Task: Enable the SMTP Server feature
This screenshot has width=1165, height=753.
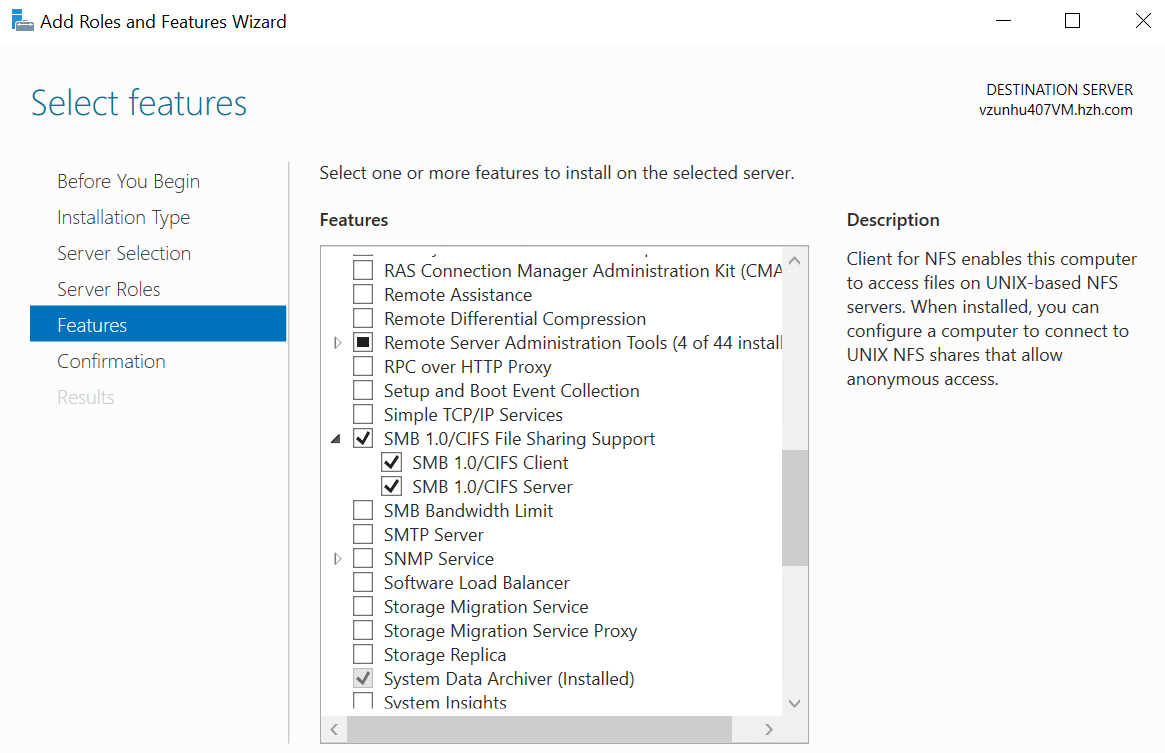Action: click(363, 534)
